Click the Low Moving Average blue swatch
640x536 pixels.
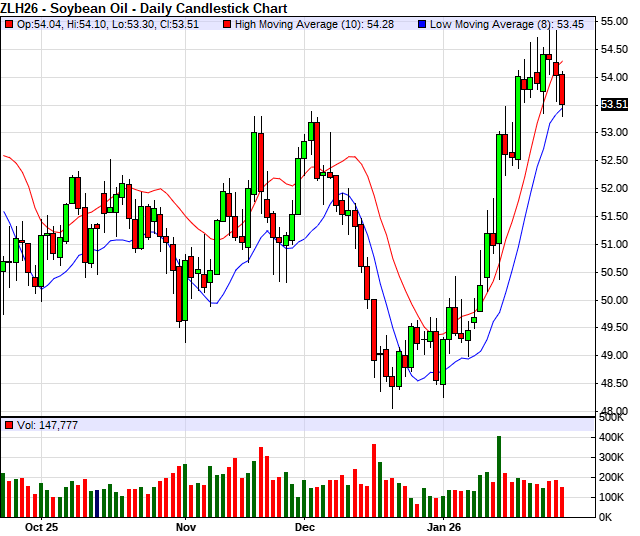pyautogui.click(x=422, y=24)
